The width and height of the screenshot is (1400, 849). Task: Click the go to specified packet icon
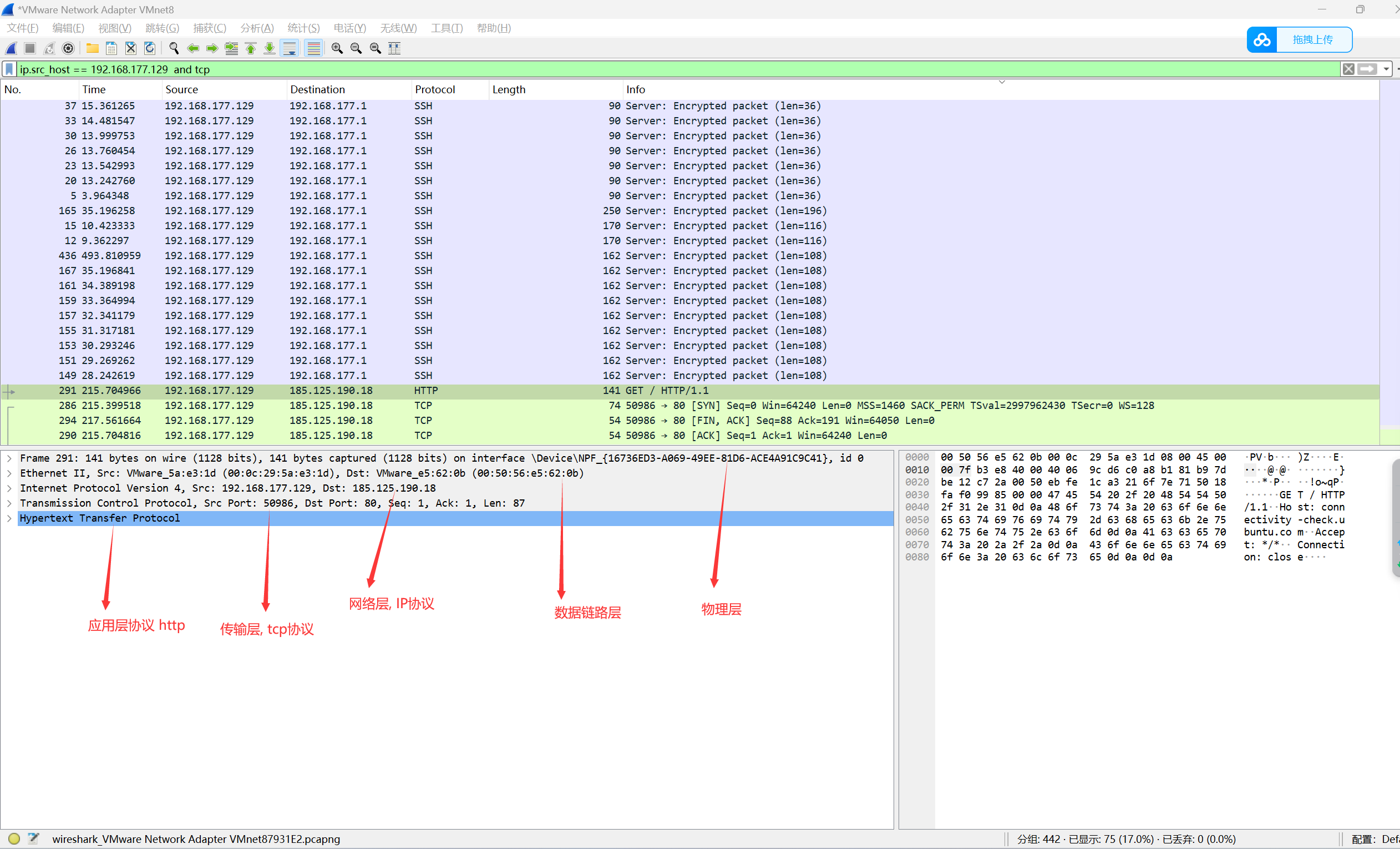coord(231,48)
